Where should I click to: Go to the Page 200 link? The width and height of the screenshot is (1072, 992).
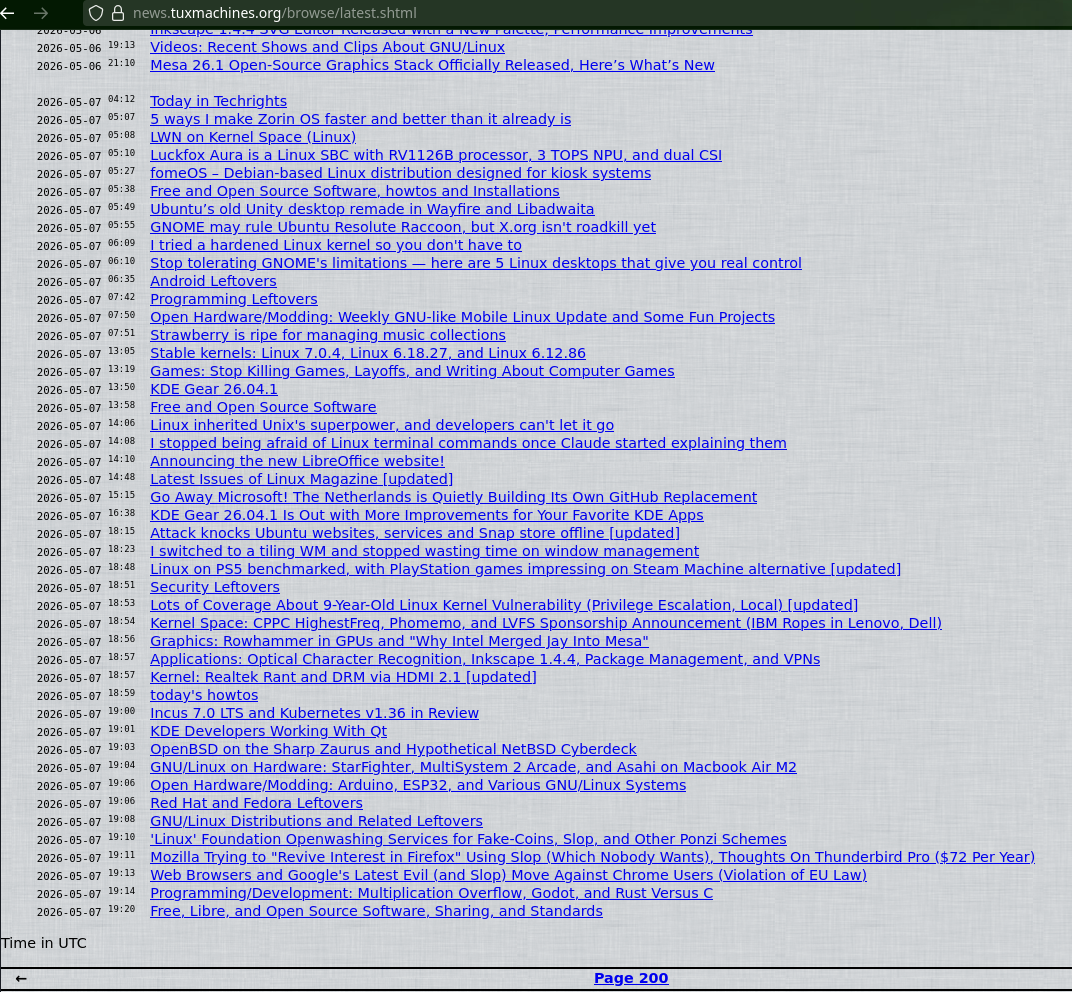(x=631, y=978)
